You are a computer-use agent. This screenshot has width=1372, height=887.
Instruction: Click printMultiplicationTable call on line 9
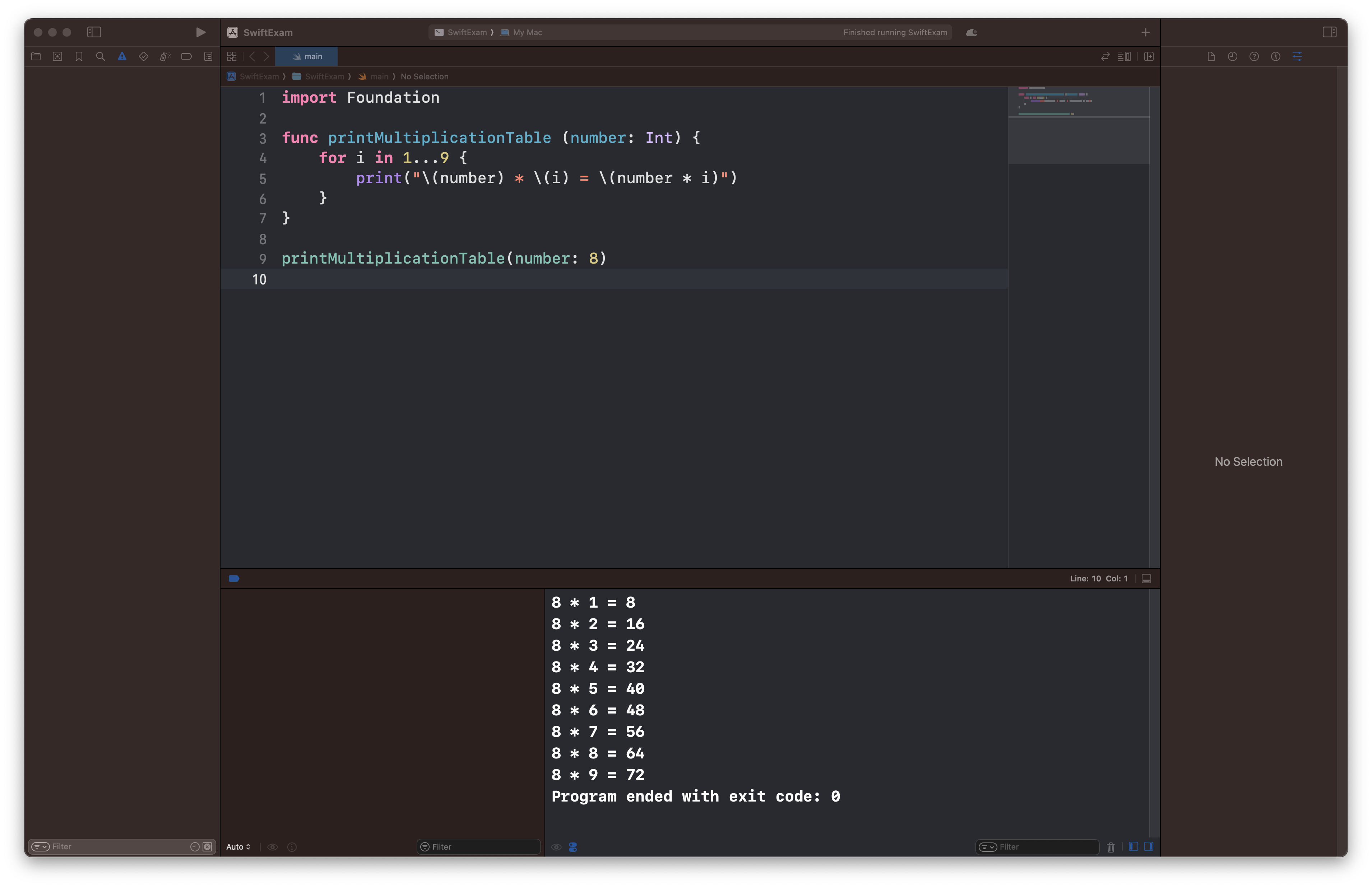point(444,258)
